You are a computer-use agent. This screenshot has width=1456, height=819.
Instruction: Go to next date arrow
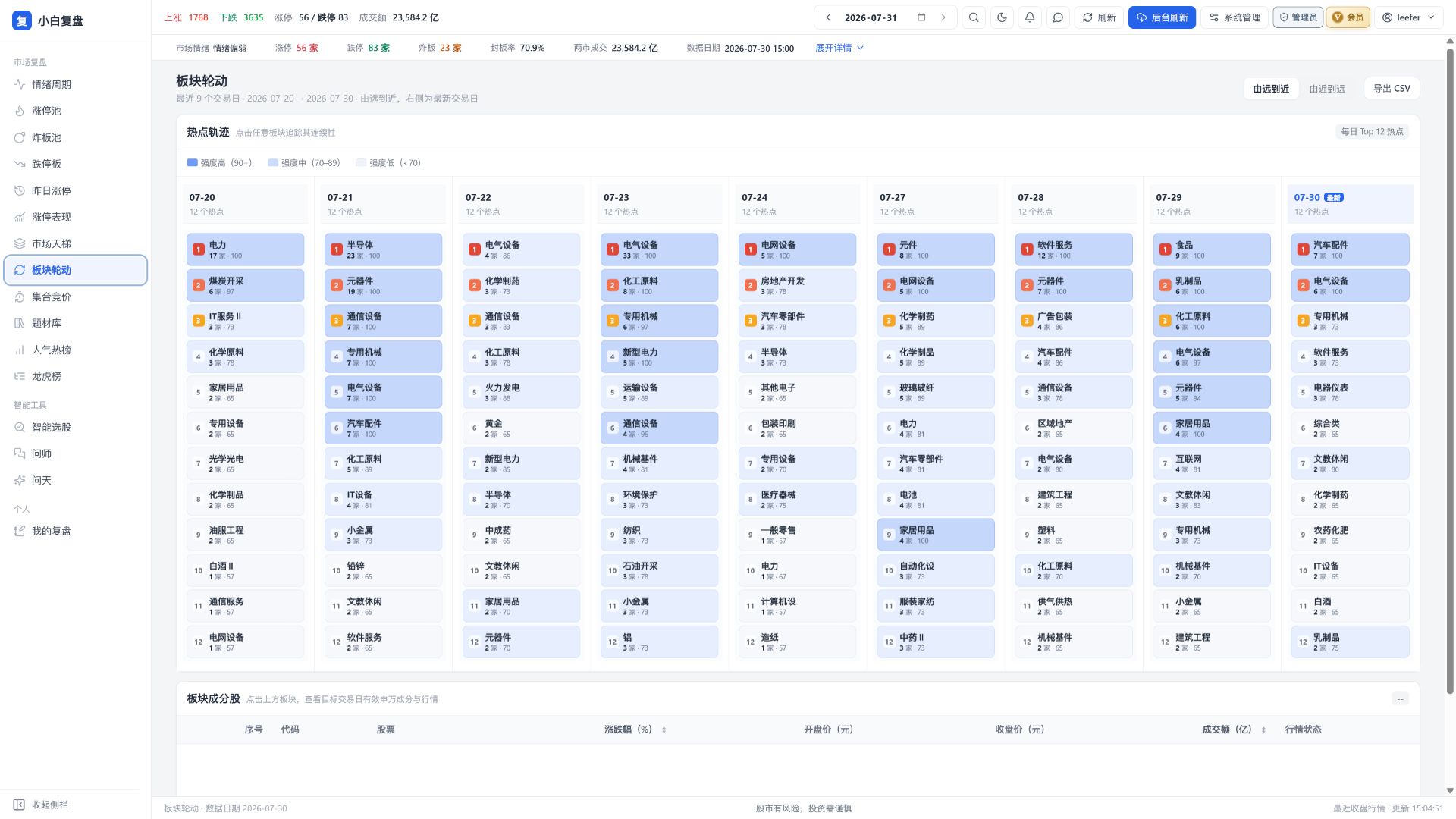tap(943, 17)
